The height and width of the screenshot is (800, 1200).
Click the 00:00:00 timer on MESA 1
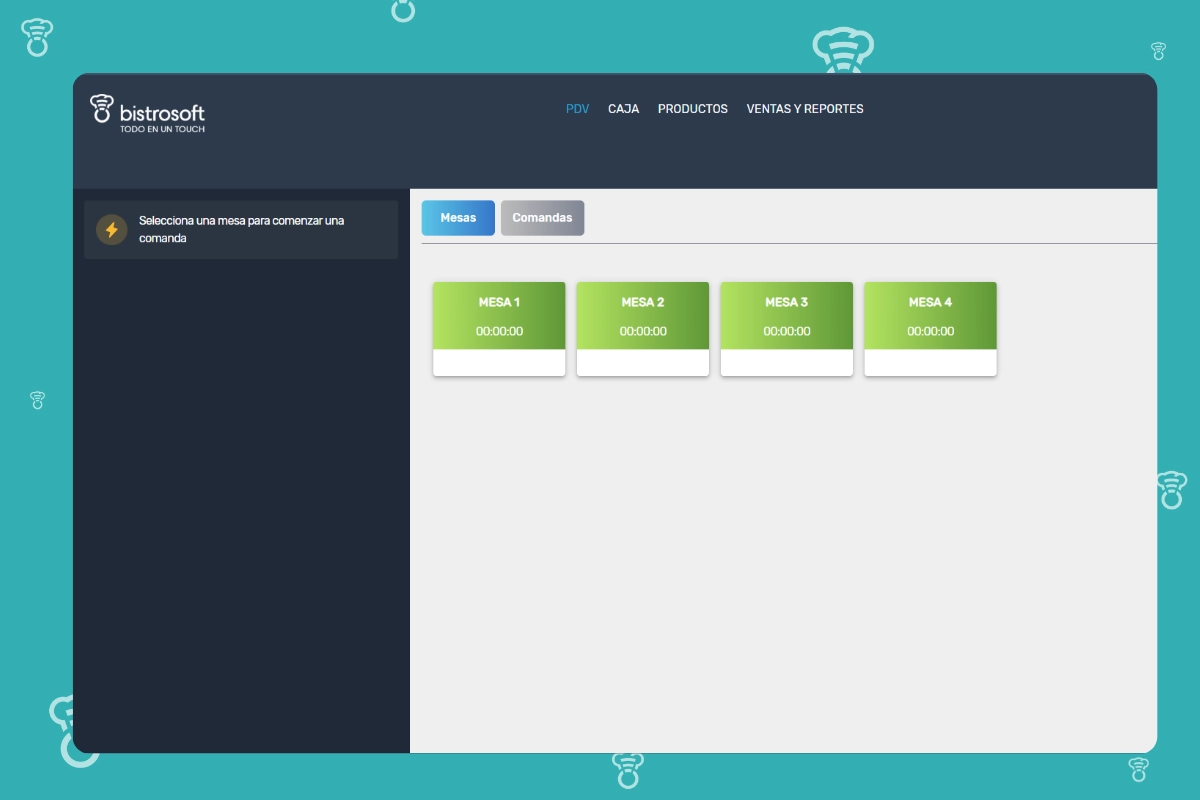tap(499, 331)
